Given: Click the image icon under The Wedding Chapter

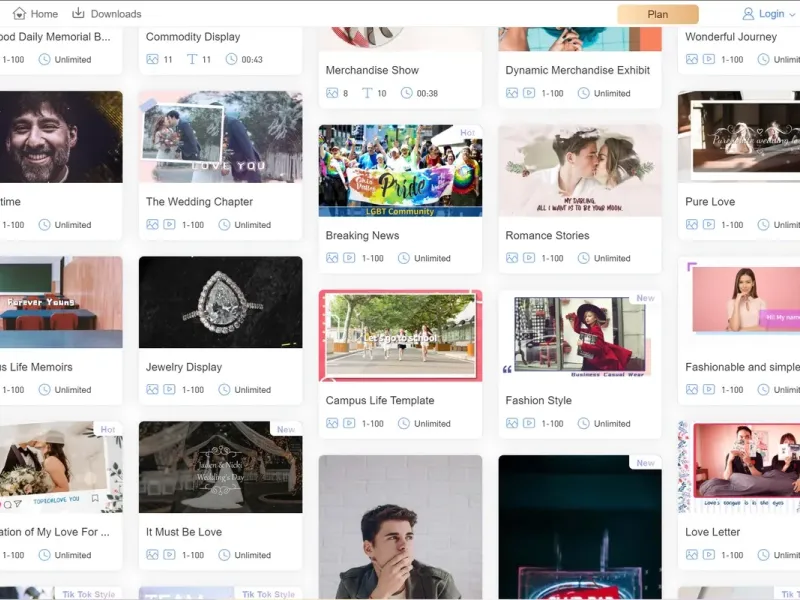Looking at the screenshot, I should tap(152, 224).
